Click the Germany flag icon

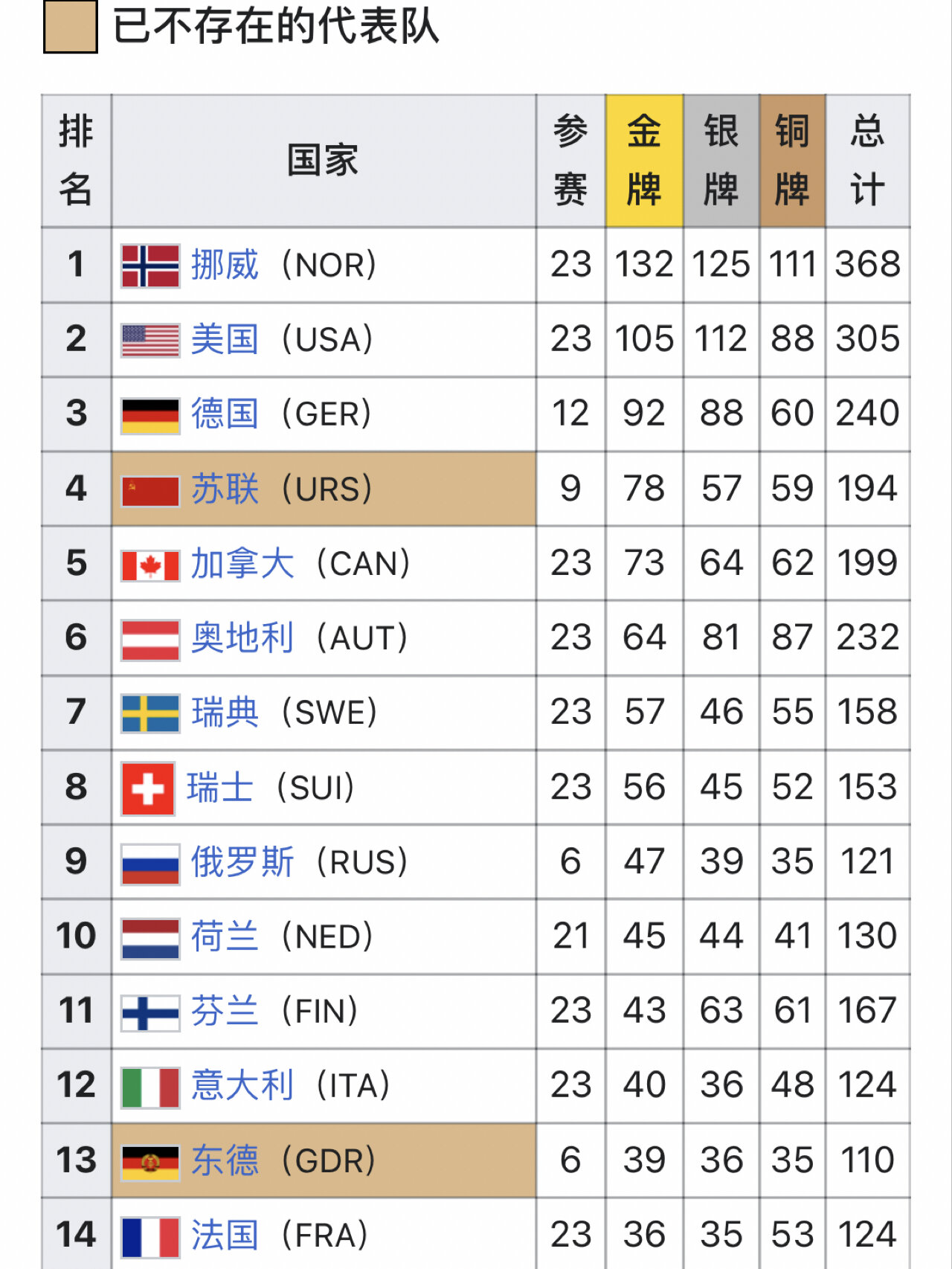150,415
